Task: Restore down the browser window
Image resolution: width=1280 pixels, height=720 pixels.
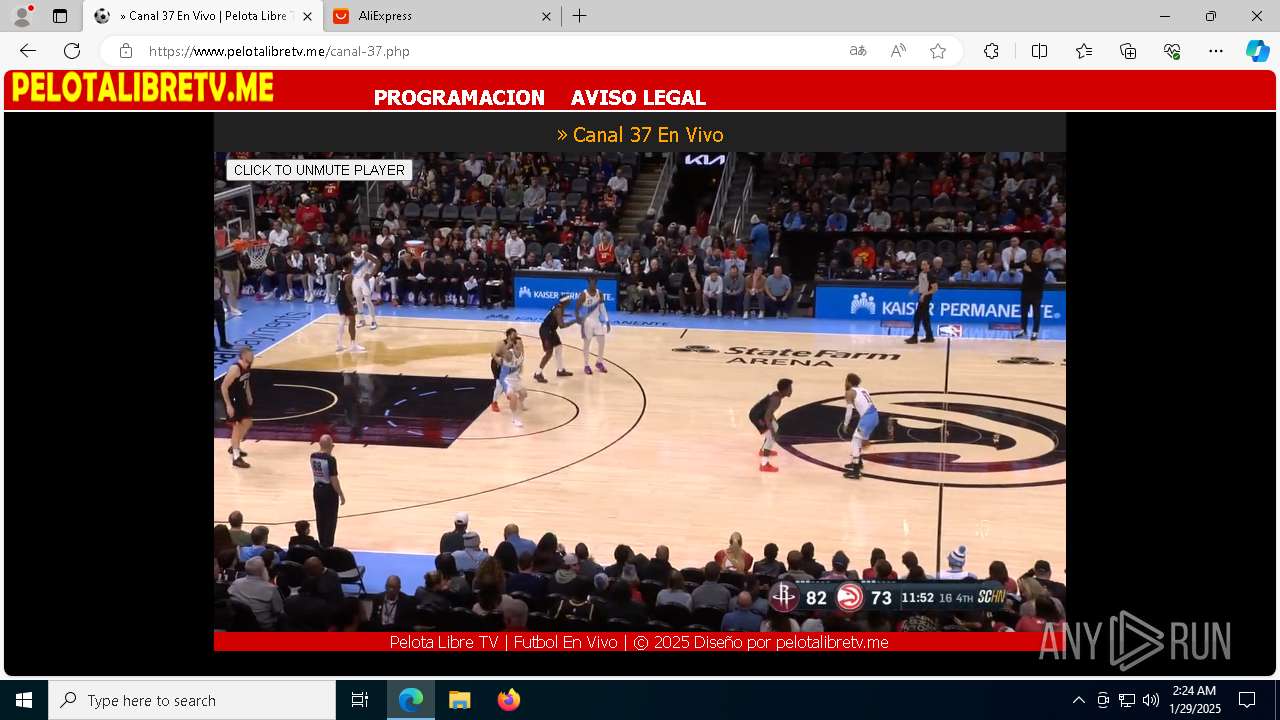Action: [x=1211, y=16]
